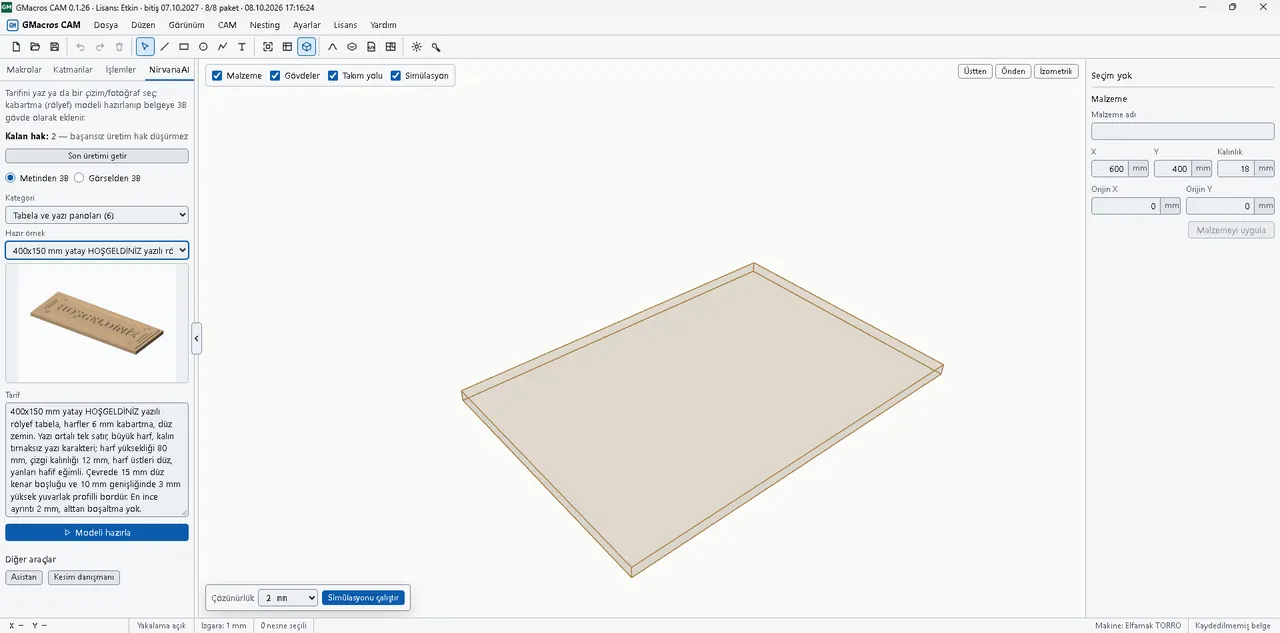The width and height of the screenshot is (1280, 633).
Task: Click the Orijin X input field
Action: pos(1126,206)
